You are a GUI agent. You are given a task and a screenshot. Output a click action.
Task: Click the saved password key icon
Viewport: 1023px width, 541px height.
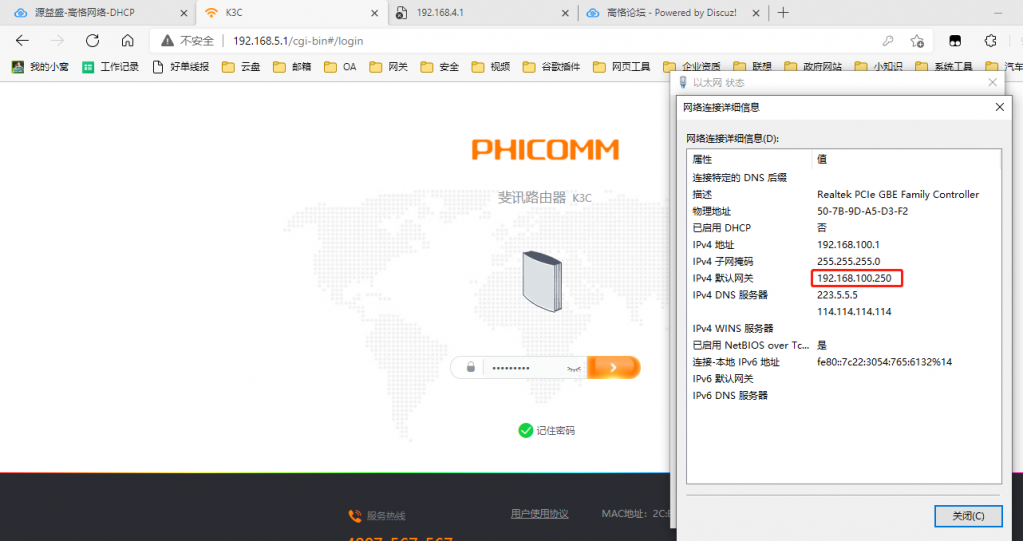pos(887,40)
